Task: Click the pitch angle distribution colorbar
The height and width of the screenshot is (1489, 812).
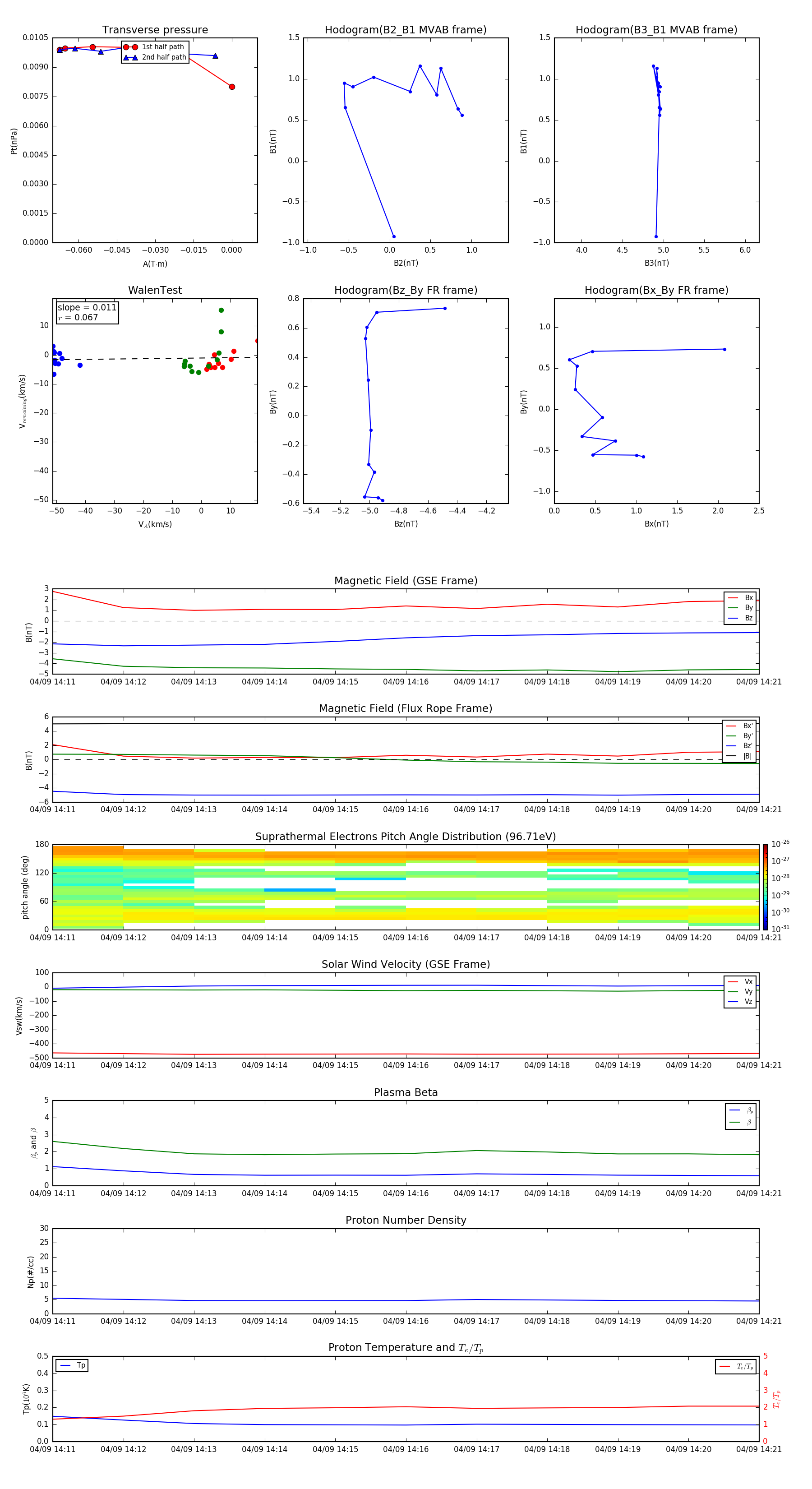Action: coord(765,887)
